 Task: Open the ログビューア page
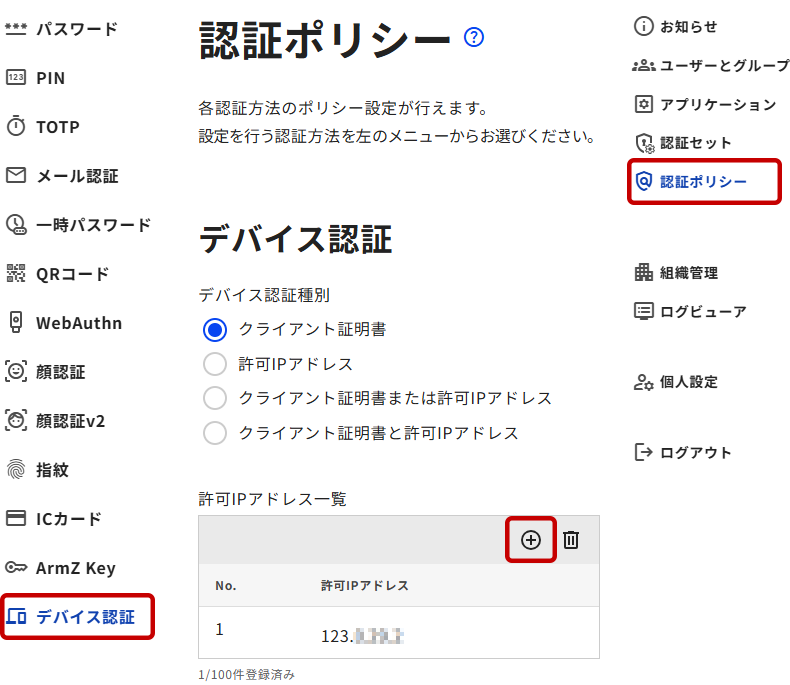(x=703, y=311)
